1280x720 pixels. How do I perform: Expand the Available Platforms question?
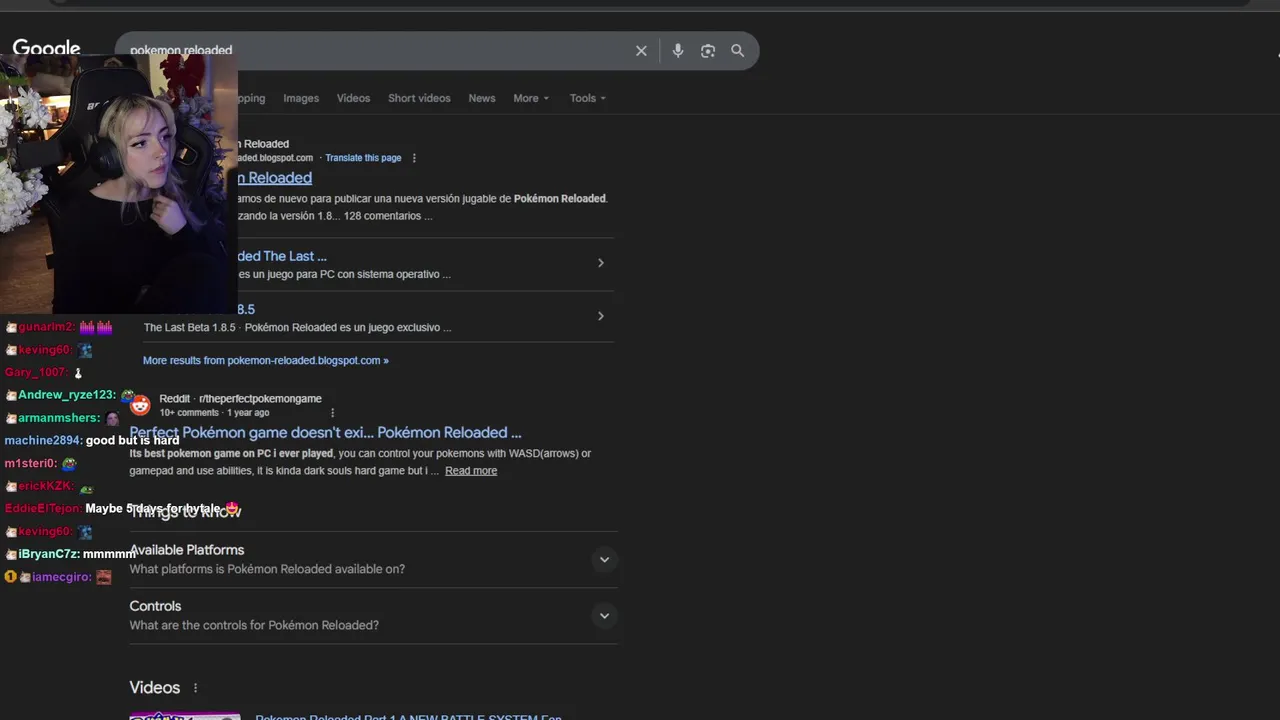[374, 559]
